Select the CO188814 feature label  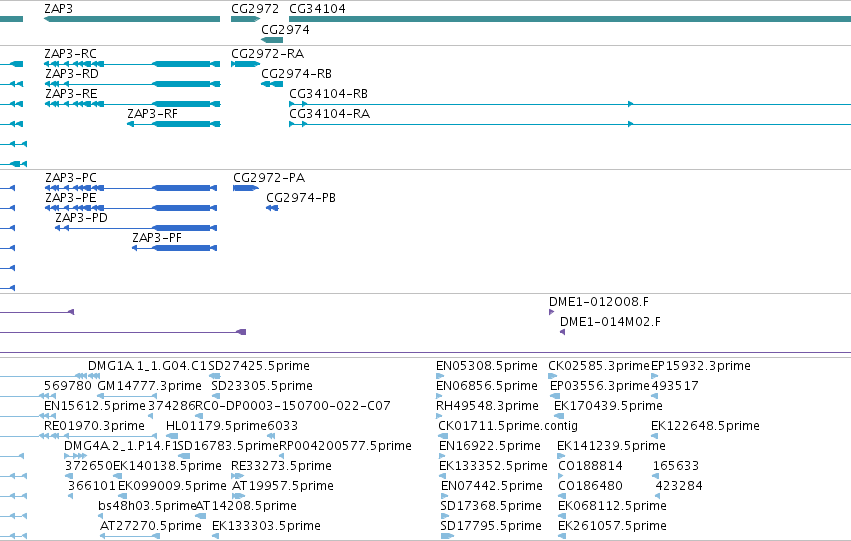point(590,466)
